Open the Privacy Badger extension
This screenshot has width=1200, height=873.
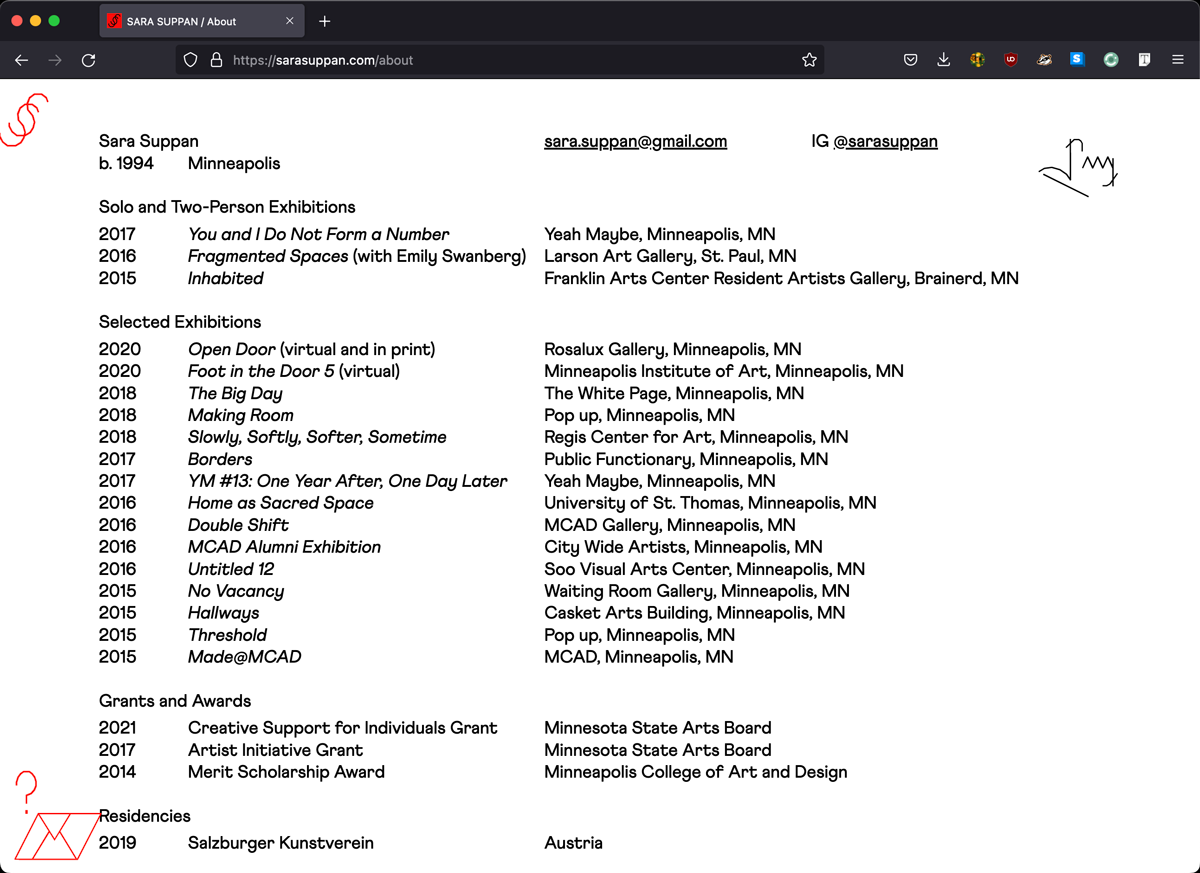(x=1044, y=60)
